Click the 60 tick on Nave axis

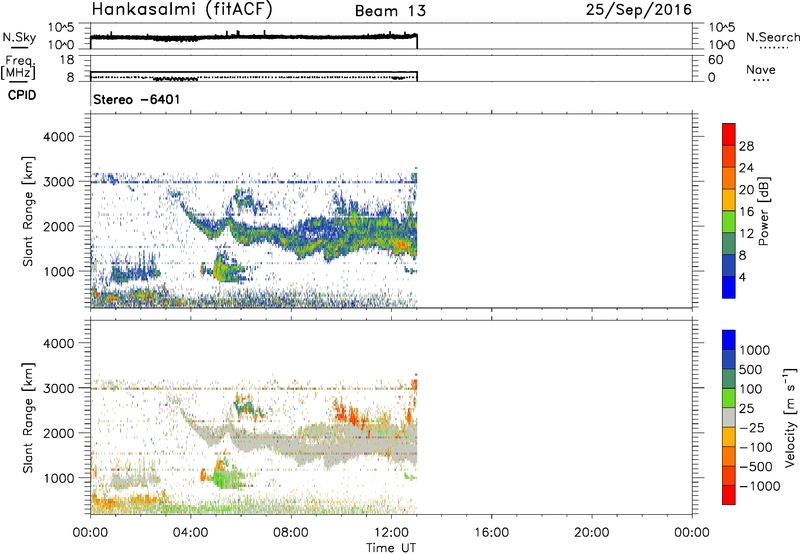716,60
